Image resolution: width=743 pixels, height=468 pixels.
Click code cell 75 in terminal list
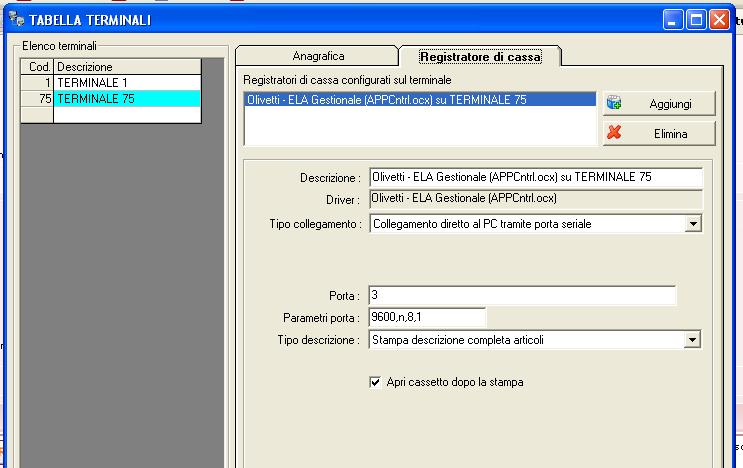pyautogui.click(x=37, y=99)
